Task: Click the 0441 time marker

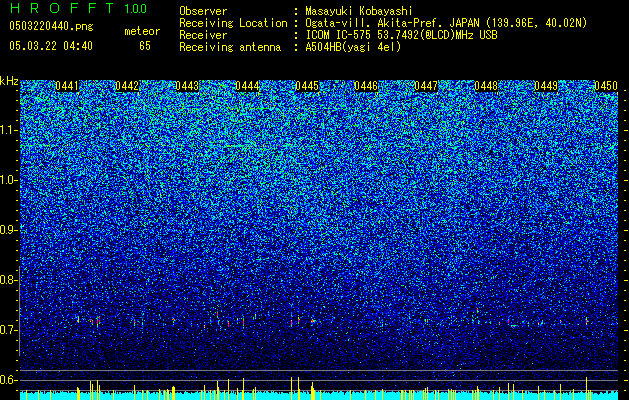Action: tap(67, 86)
